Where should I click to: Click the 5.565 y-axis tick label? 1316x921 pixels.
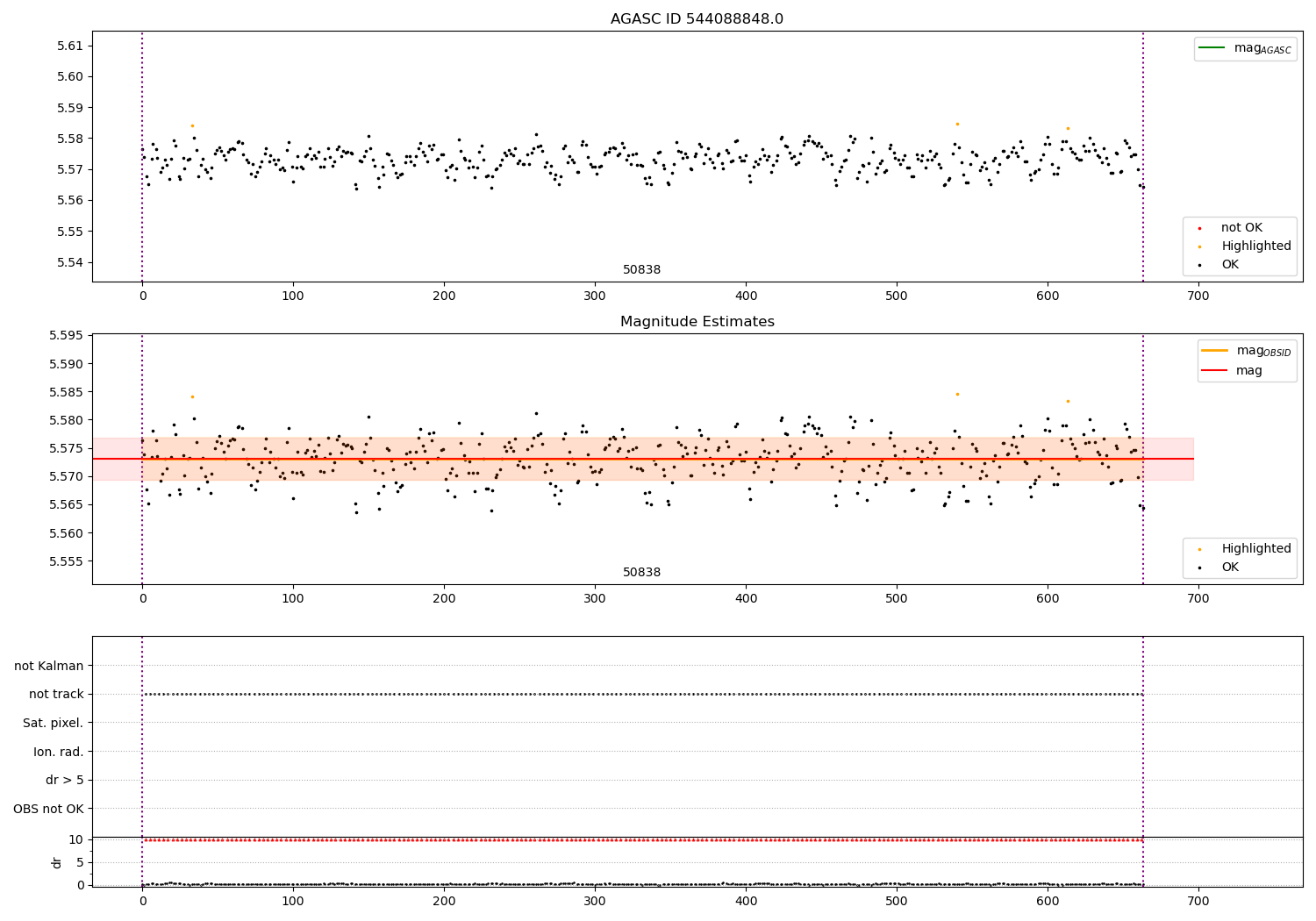click(x=67, y=504)
